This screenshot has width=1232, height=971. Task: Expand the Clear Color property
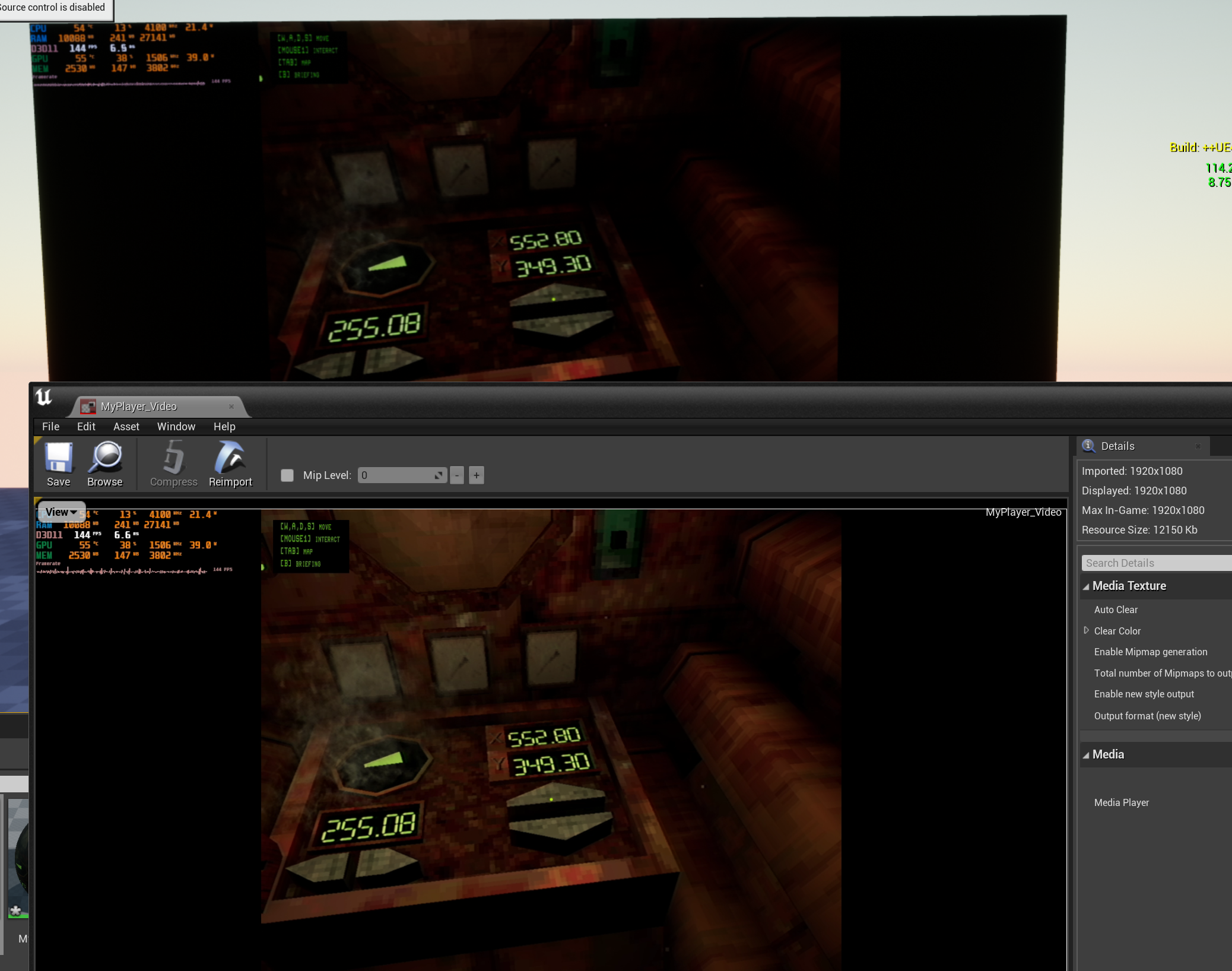(x=1087, y=630)
